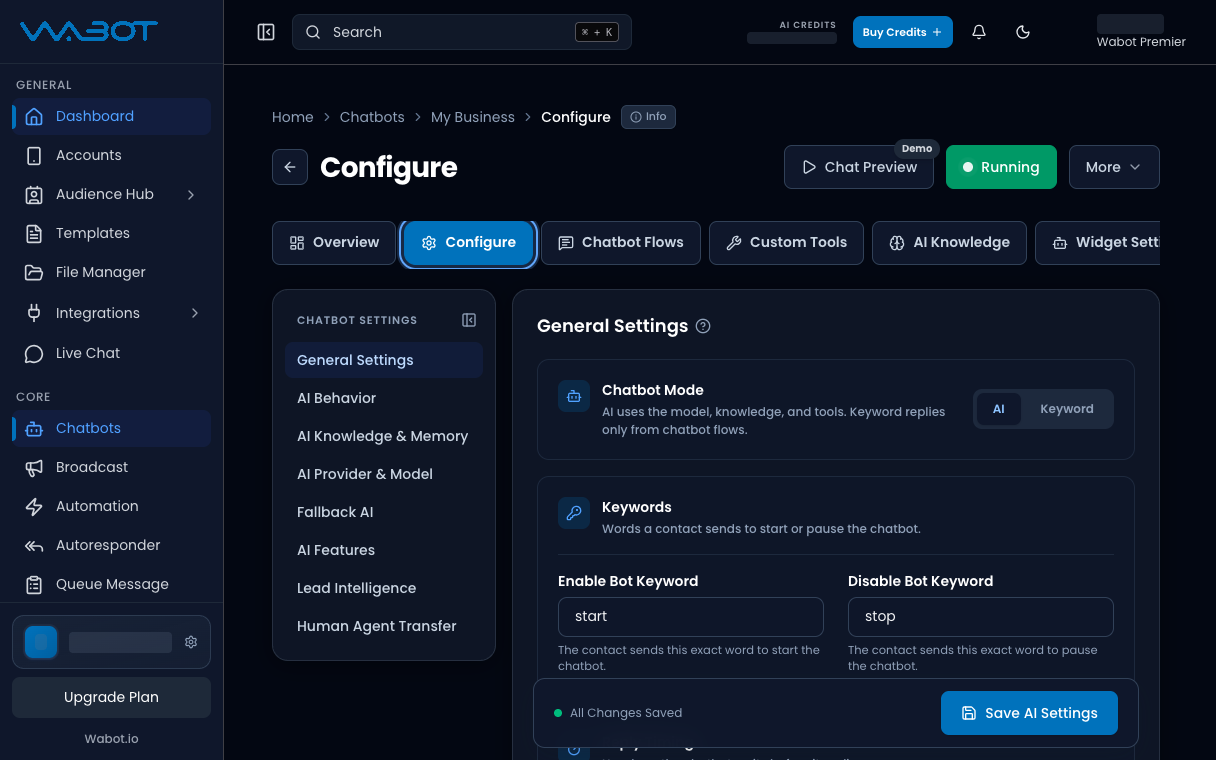Image resolution: width=1216 pixels, height=760 pixels.
Task: Click the Broadcast megaphone icon
Action: tap(34, 467)
